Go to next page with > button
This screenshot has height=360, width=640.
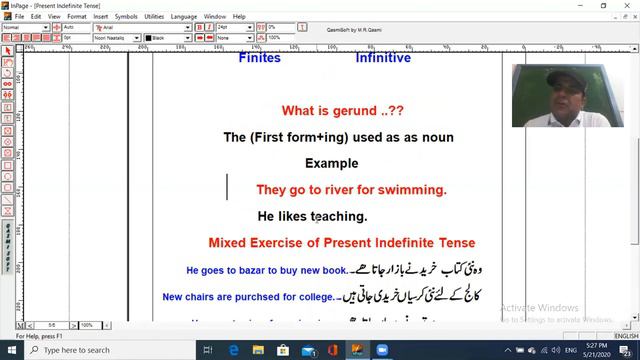tap(73, 325)
